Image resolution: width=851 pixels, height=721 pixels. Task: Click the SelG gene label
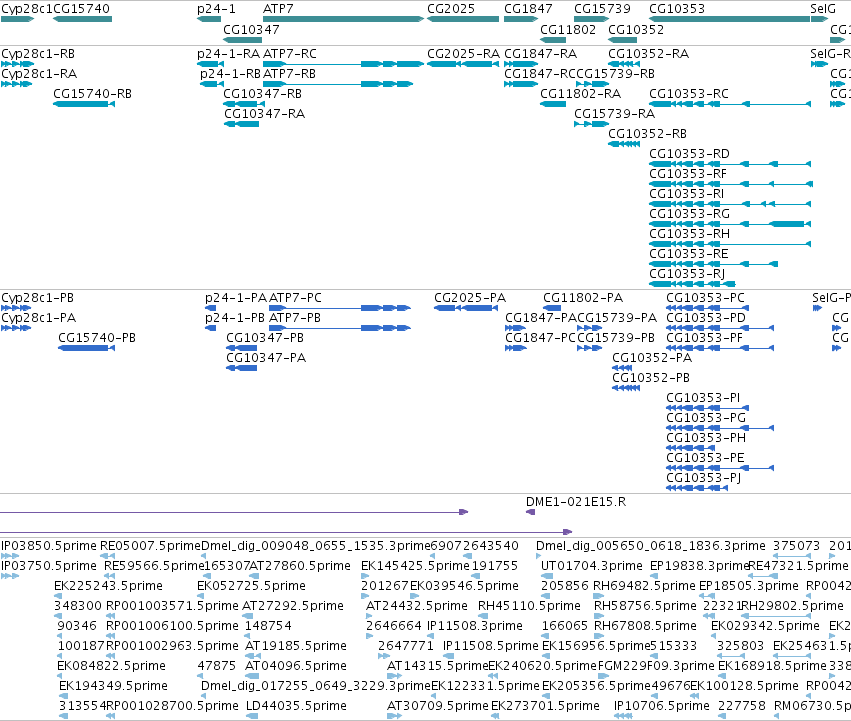823,9
